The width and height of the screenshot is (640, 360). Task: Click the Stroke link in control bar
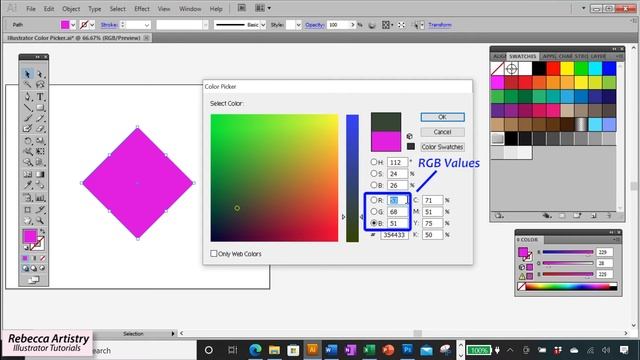[x=109, y=25]
